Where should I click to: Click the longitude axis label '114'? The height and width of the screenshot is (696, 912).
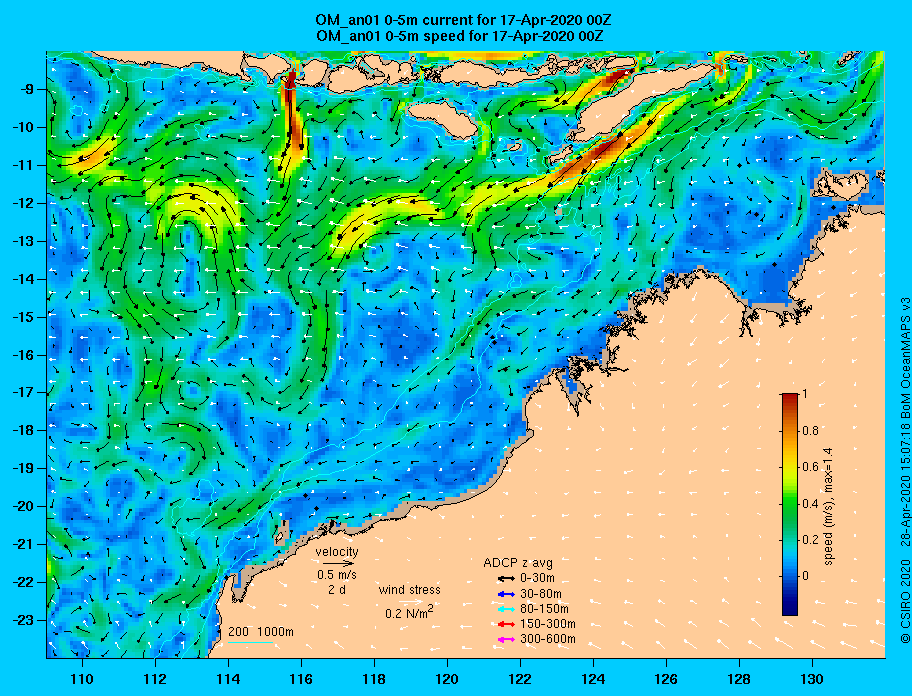tap(228, 679)
